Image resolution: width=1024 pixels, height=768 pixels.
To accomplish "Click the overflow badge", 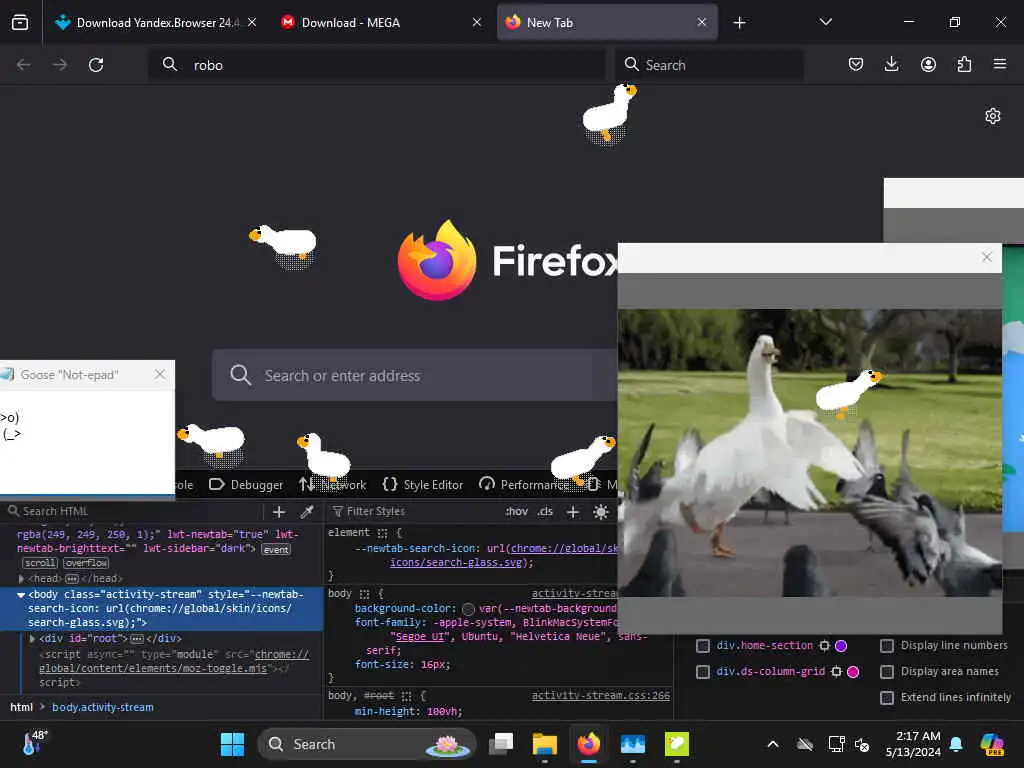I will point(86,563).
